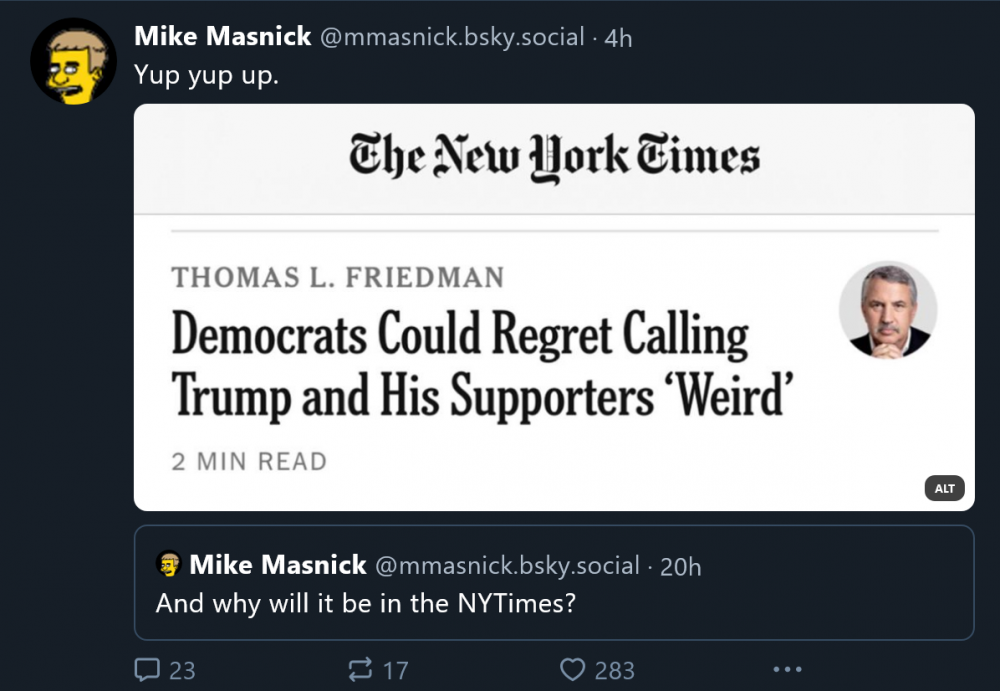Open the top Mike Masnick display name
Image resolution: width=1000 pixels, height=691 pixels.
point(223,37)
